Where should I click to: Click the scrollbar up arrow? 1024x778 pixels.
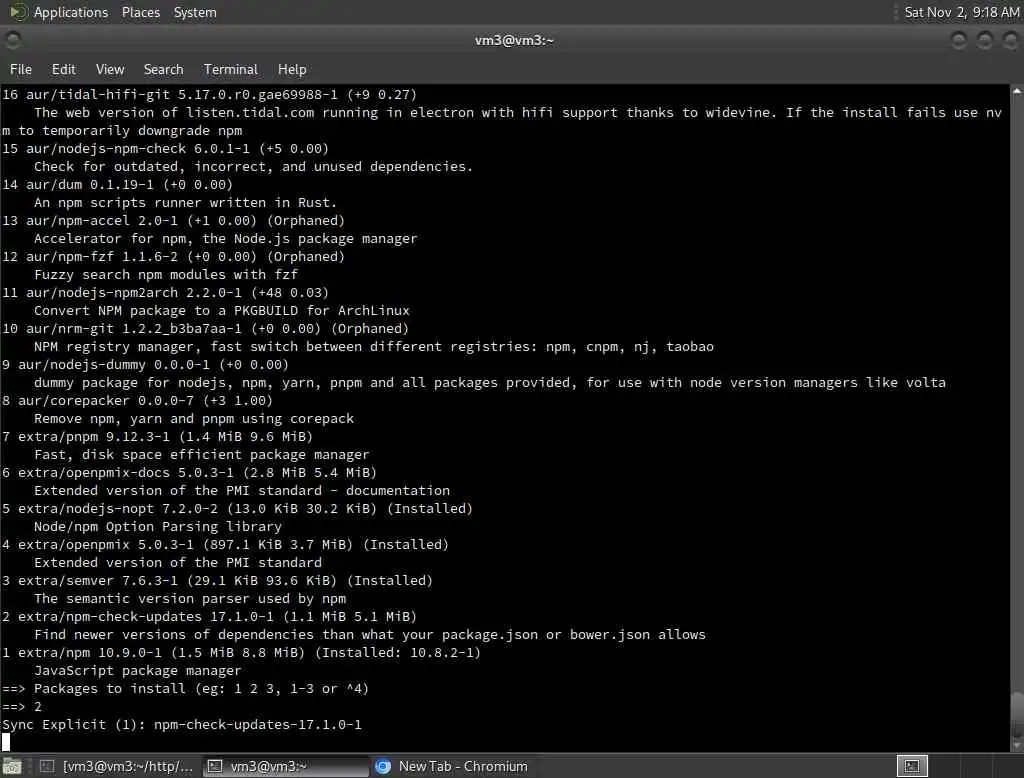1017,91
